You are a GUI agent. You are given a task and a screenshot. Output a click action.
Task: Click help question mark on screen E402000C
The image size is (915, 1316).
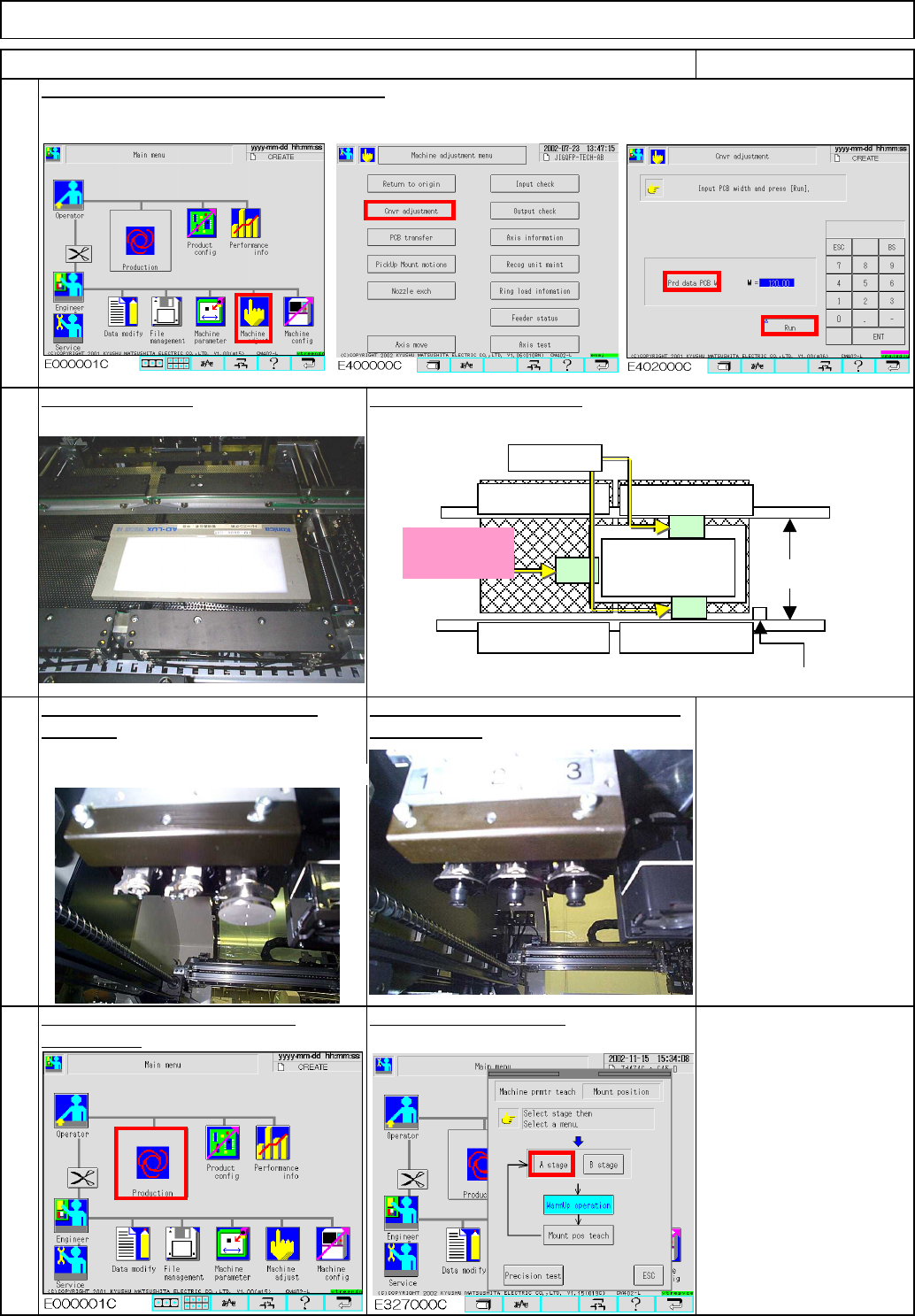pyautogui.click(x=857, y=366)
